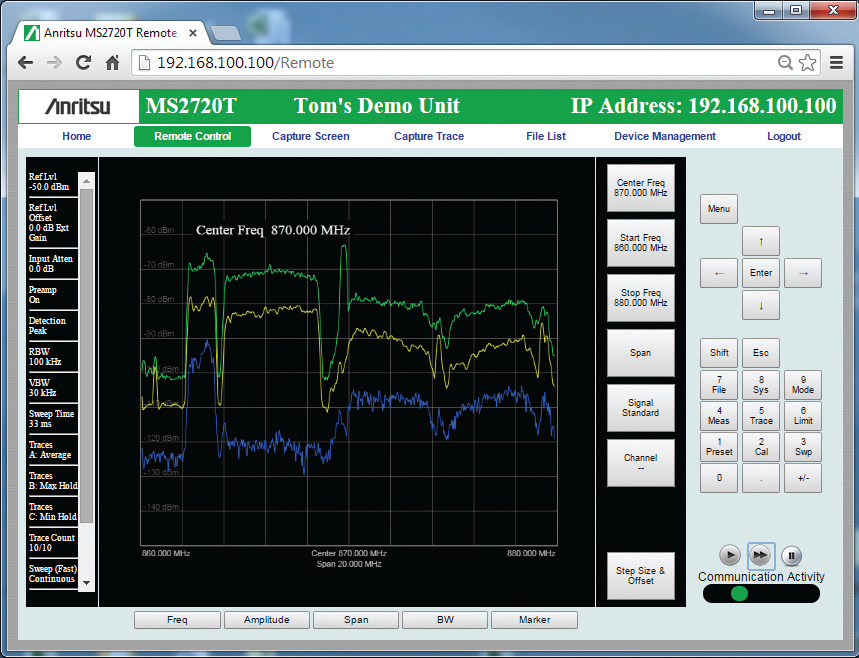
Task: Click the address bar URL field
Action: click(450, 63)
